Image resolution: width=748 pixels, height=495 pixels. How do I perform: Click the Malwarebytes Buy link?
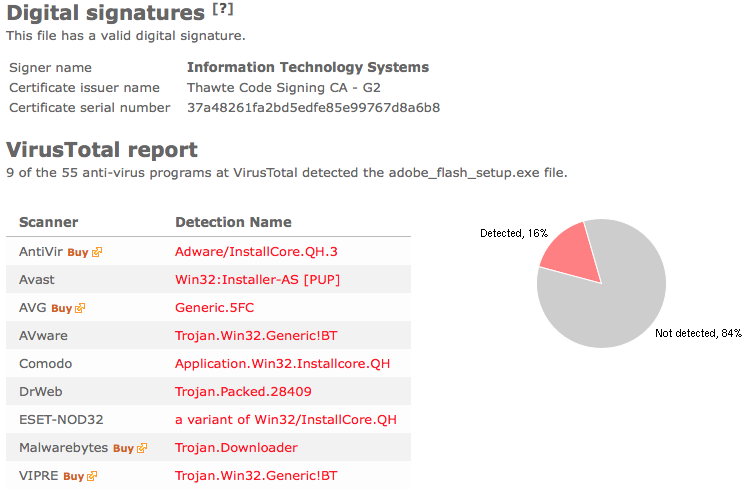tap(124, 448)
